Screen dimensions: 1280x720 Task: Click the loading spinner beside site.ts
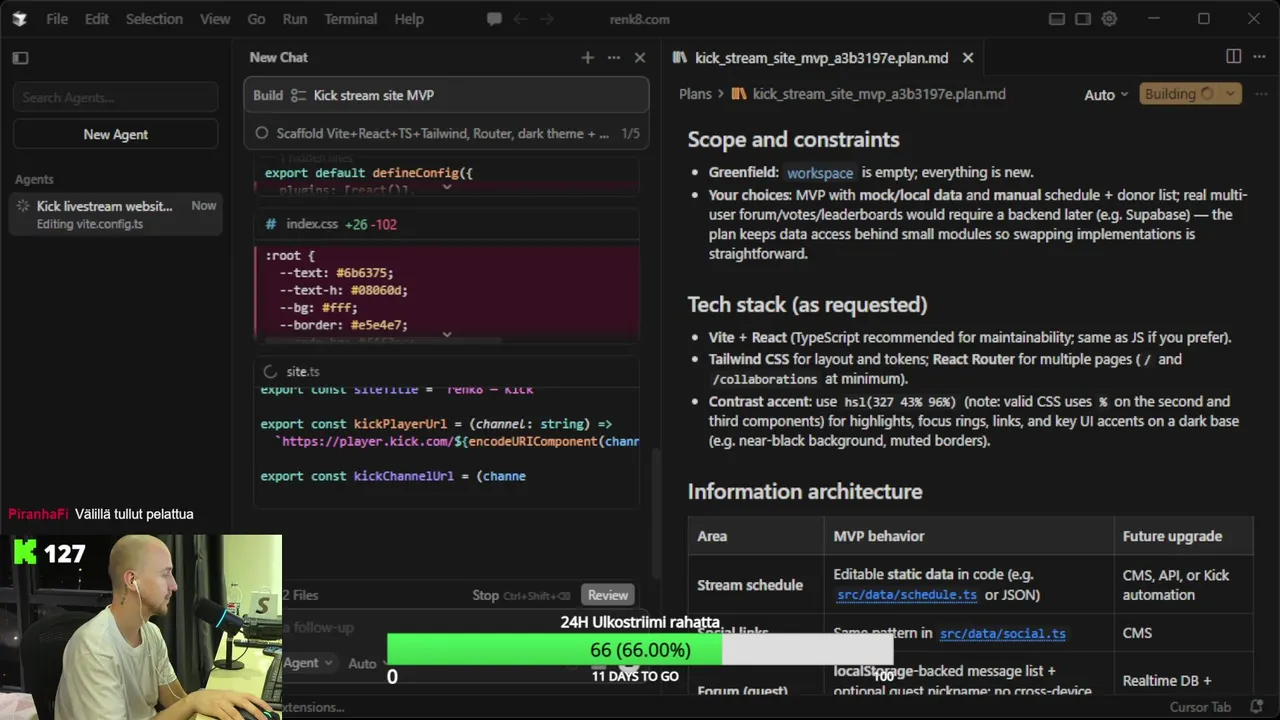click(x=269, y=372)
